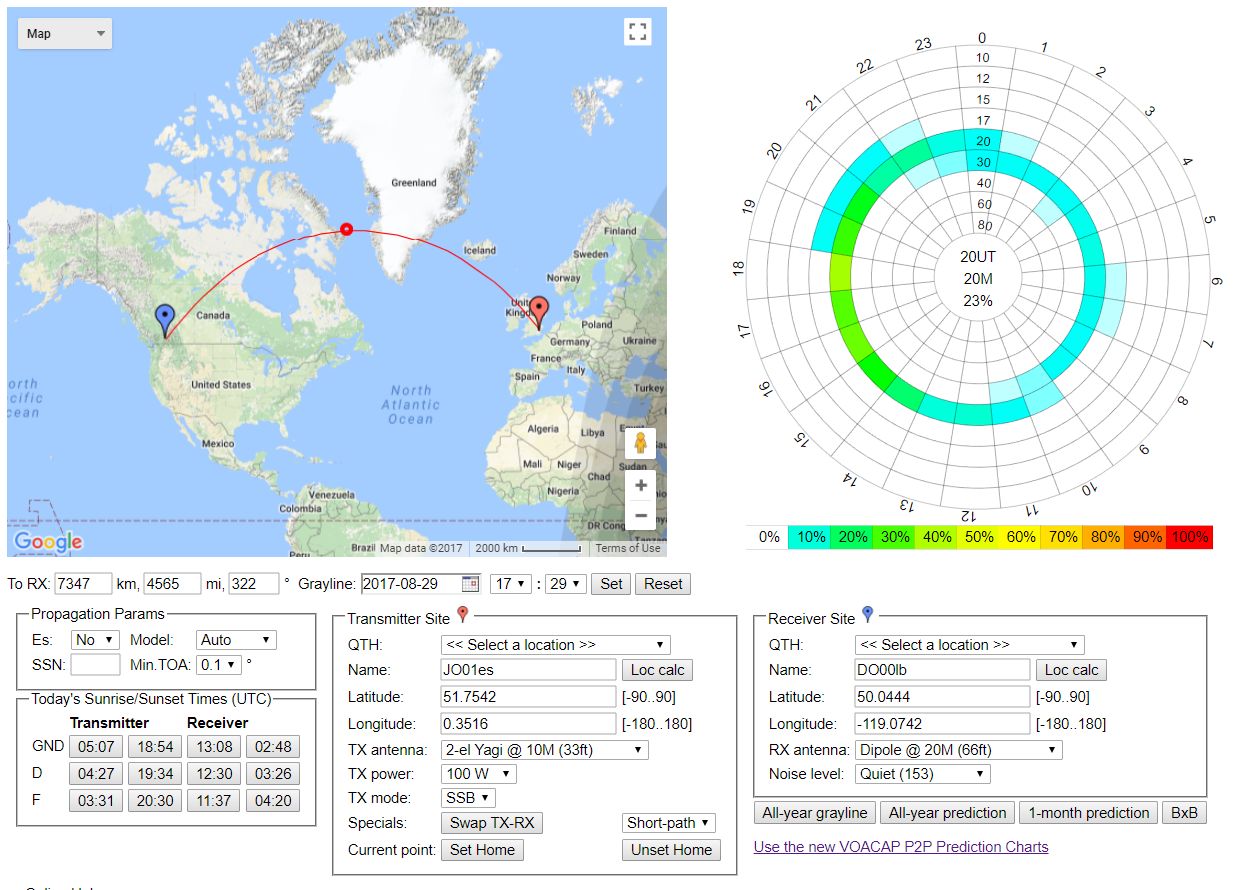
Task: Click the Street View pegman icon
Action: pyautogui.click(x=640, y=443)
